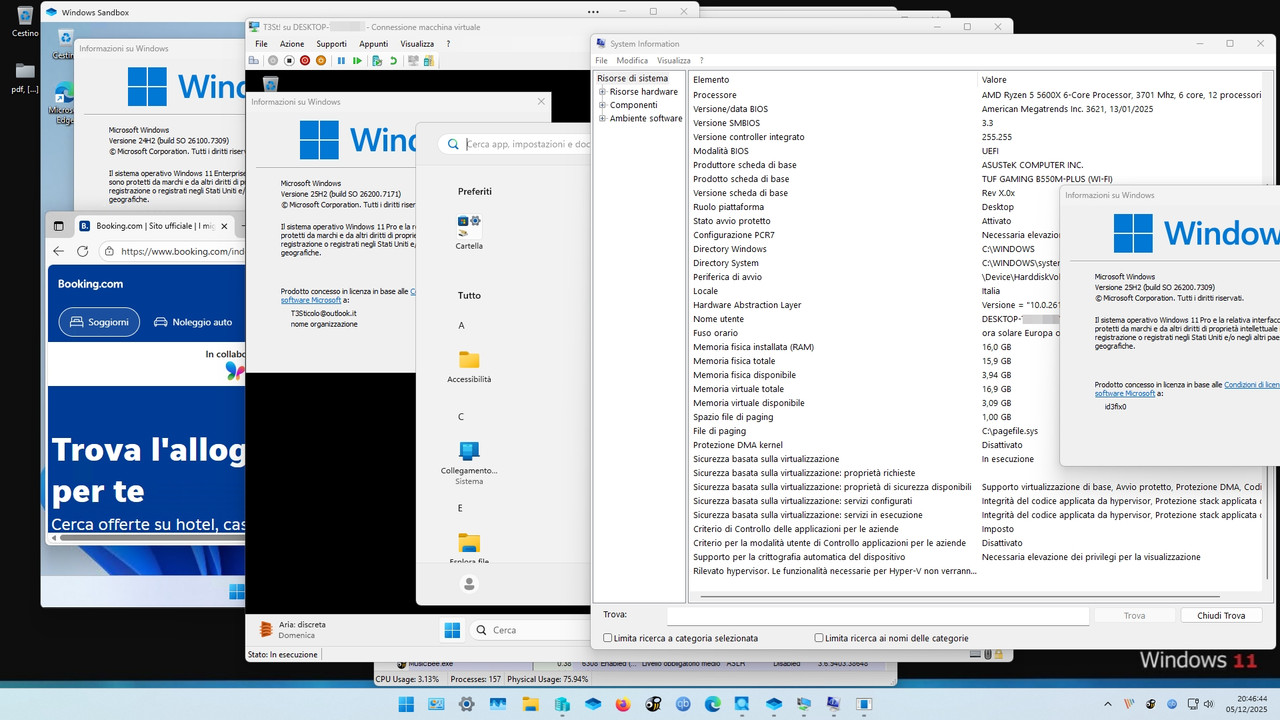
Task: Open the Cestino icon on host desktop
Action: point(25,20)
